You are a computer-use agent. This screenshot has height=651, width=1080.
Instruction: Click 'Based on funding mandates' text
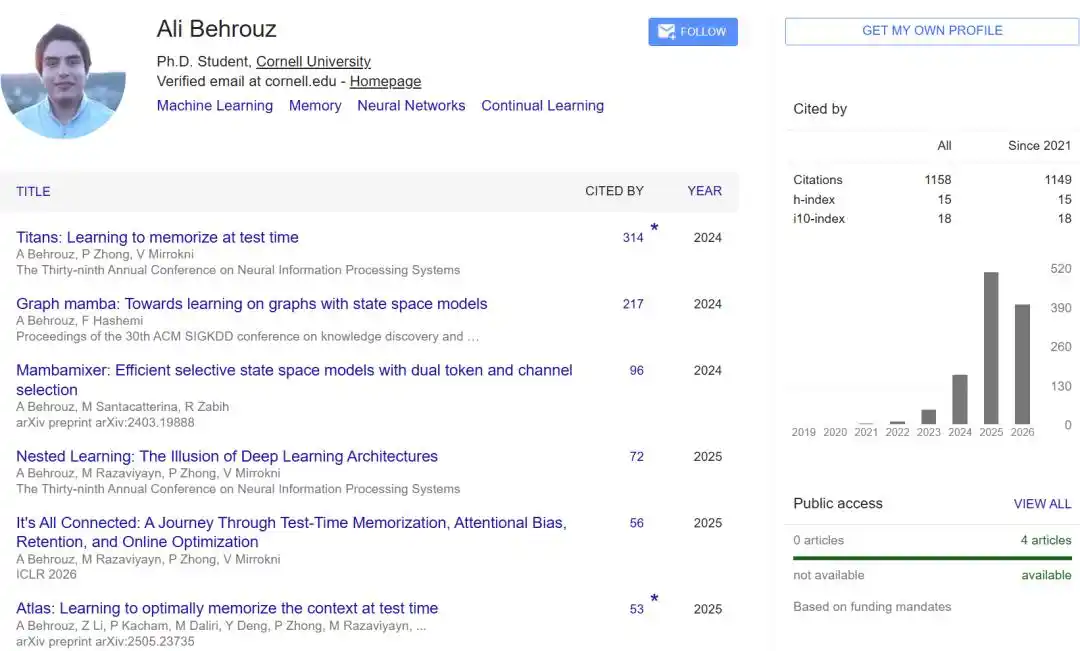(872, 607)
